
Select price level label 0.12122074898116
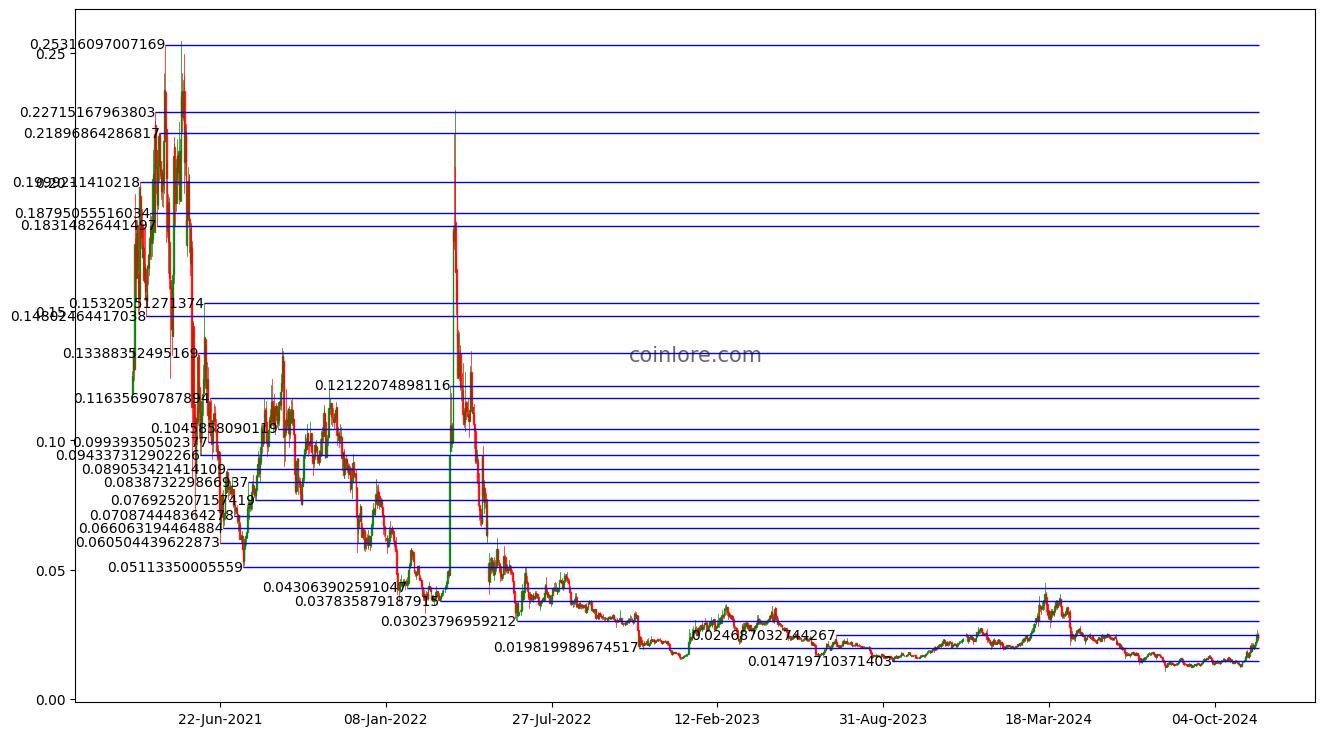[383, 386]
